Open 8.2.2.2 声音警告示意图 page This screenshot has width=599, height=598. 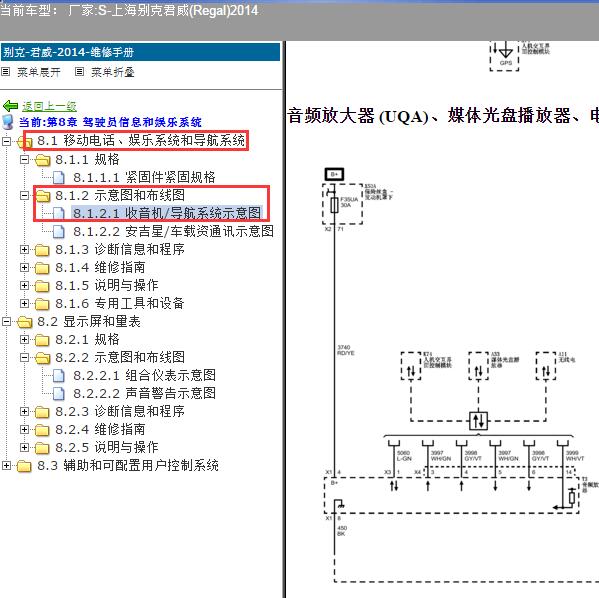(144, 394)
